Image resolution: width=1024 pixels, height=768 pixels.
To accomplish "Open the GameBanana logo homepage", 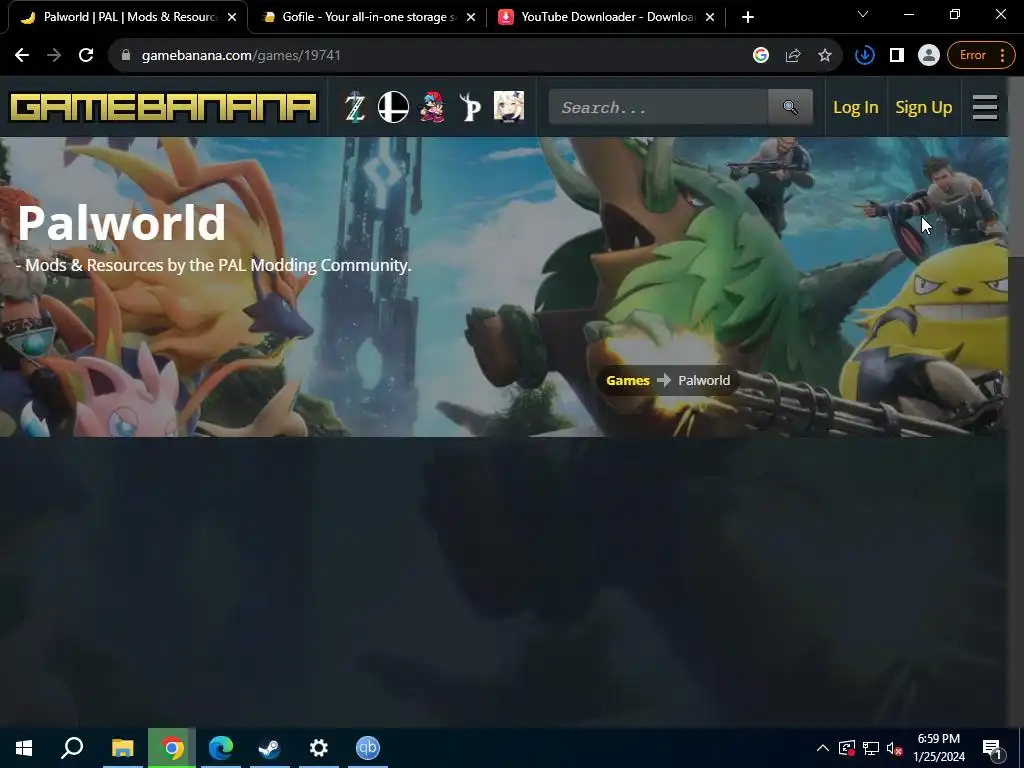I will 163,108.
